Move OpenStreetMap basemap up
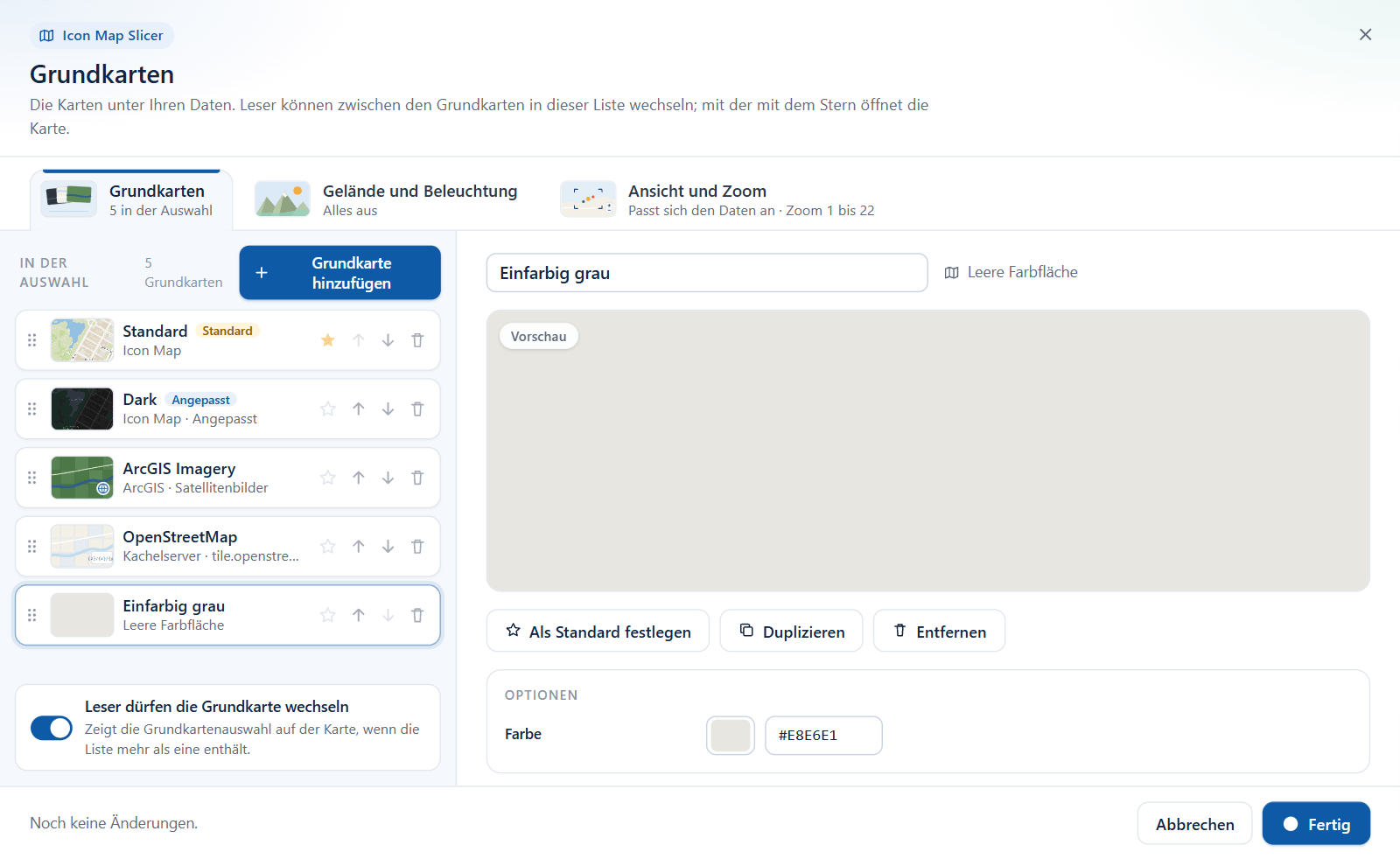 (x=359, y=547)
